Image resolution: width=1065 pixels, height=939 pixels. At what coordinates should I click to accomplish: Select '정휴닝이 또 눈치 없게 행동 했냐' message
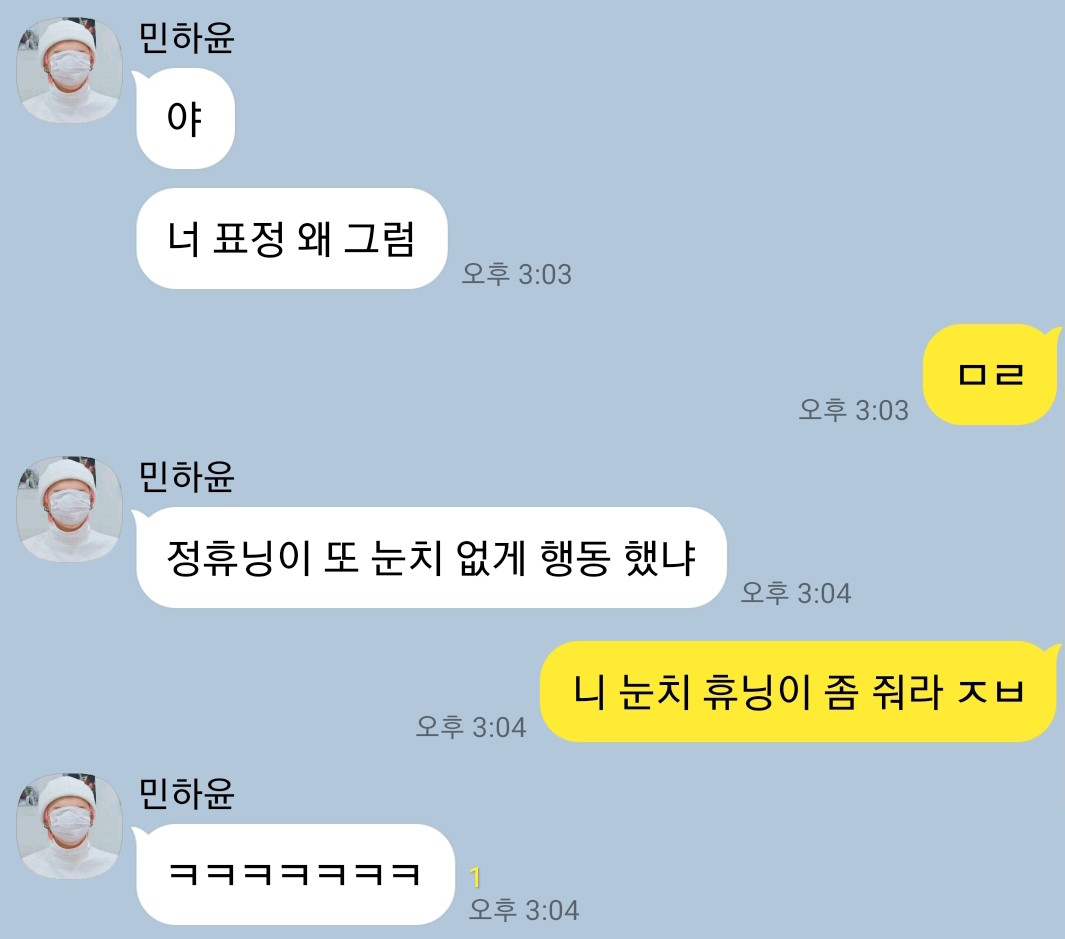pyautogui.click(x=431, y=558)
